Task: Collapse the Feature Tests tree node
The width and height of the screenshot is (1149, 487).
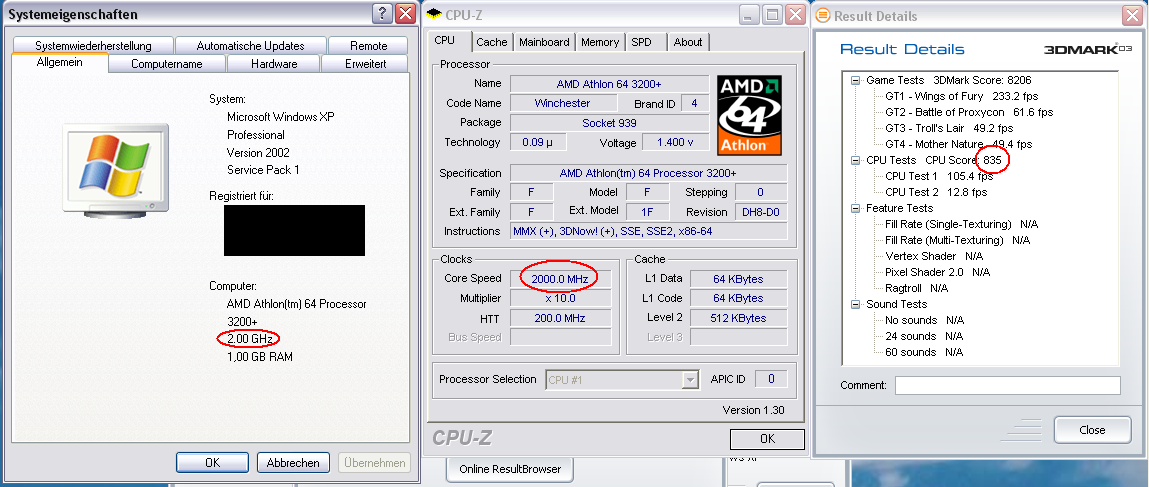Action: [855, 208]
